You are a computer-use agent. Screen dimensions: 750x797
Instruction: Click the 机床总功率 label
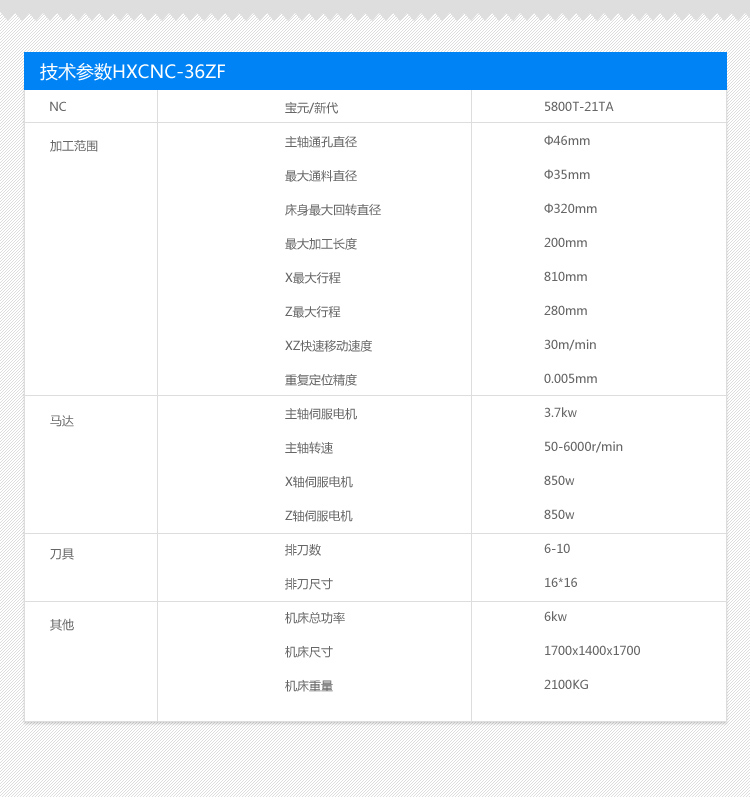(315, 618)
